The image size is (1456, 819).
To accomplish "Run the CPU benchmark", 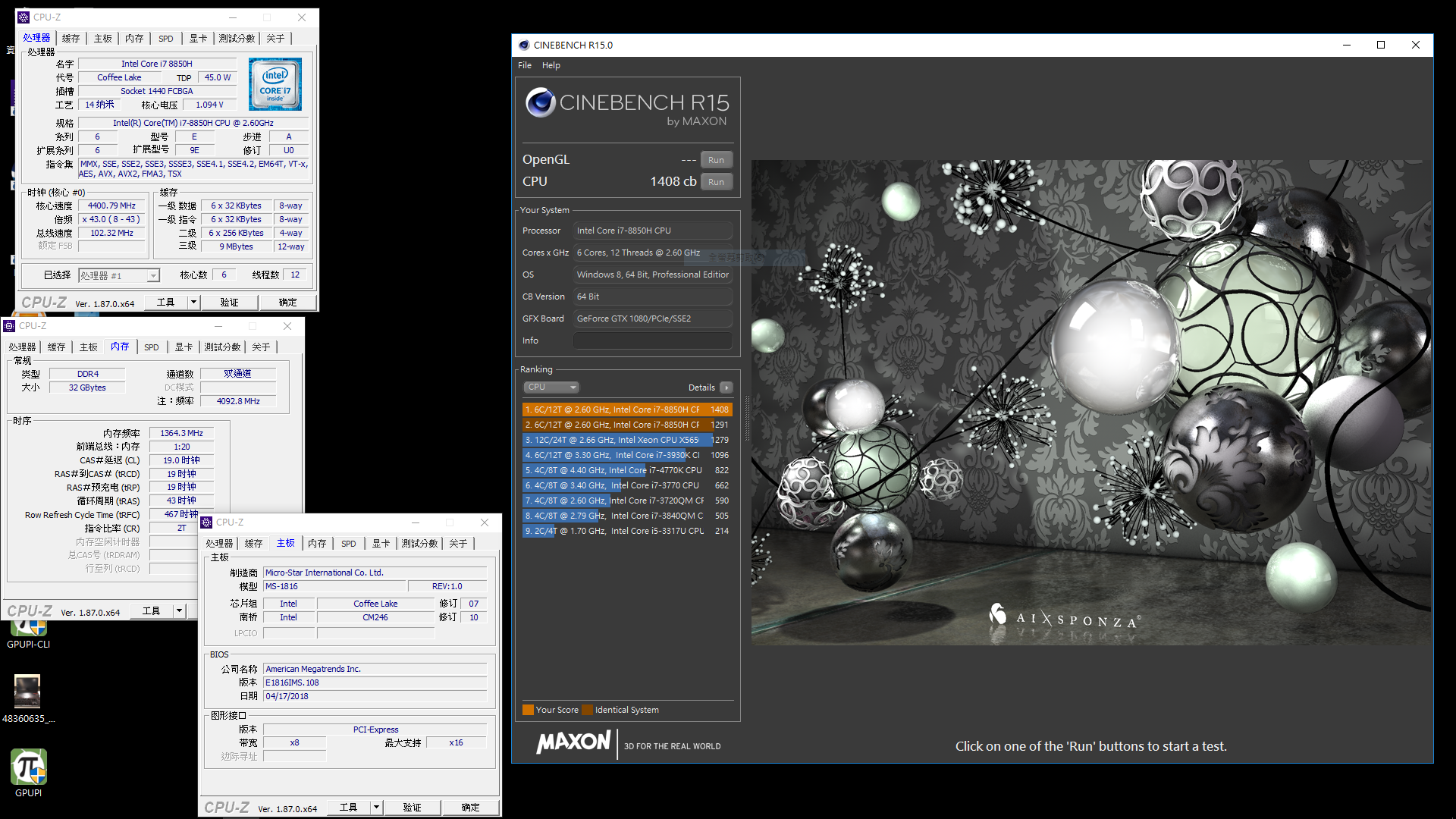I will (716, 182).
